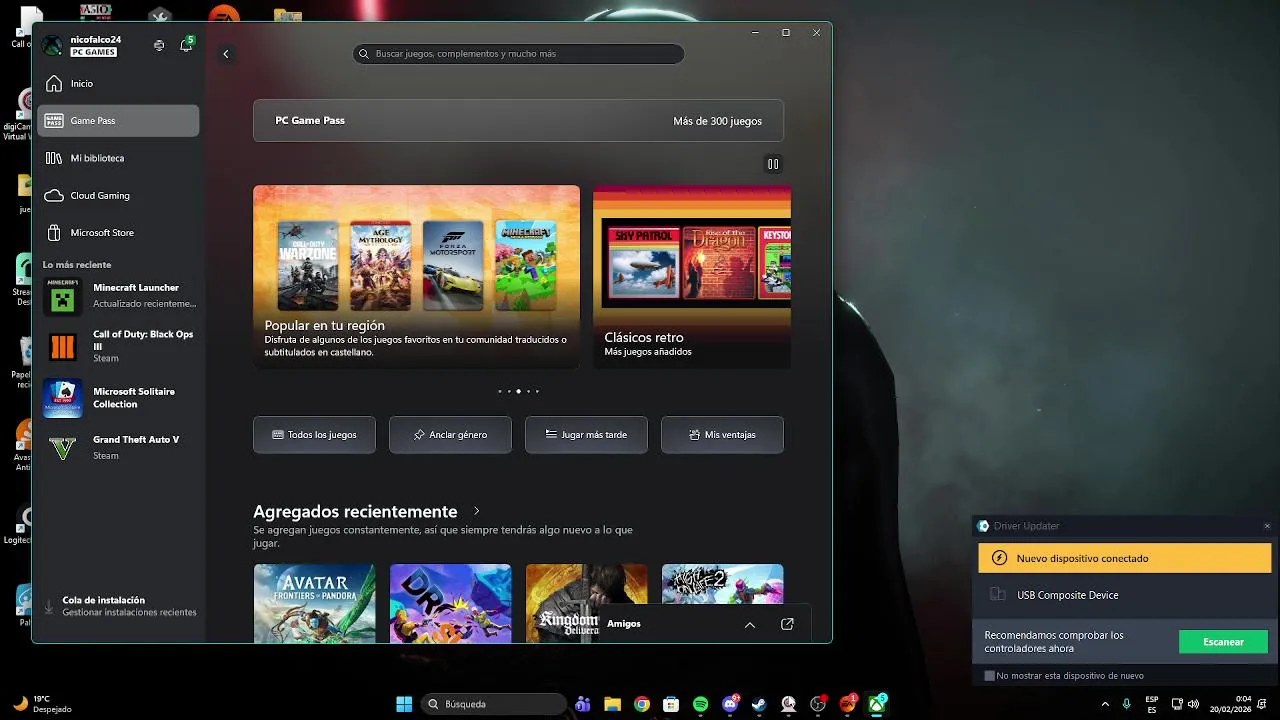Open Windows Start menu
This screenshot has width=1280, height=720.
pos(404,704)
